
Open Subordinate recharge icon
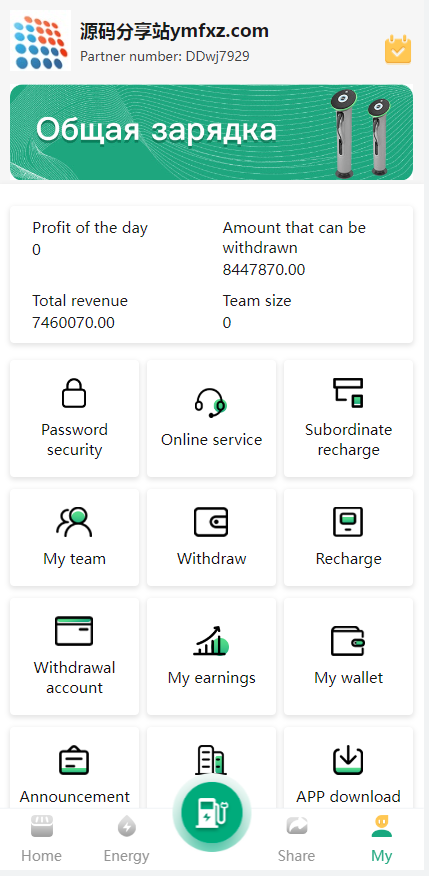coord(348,393)
